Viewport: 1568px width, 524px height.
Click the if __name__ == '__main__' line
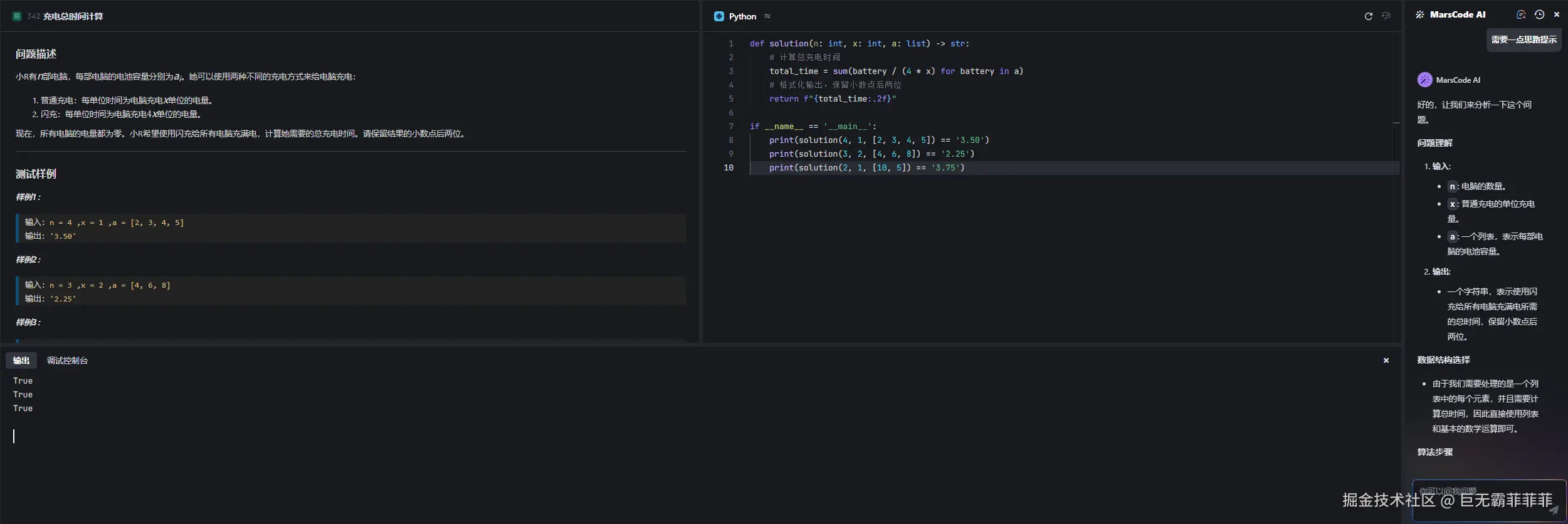(x=813, y=127)
